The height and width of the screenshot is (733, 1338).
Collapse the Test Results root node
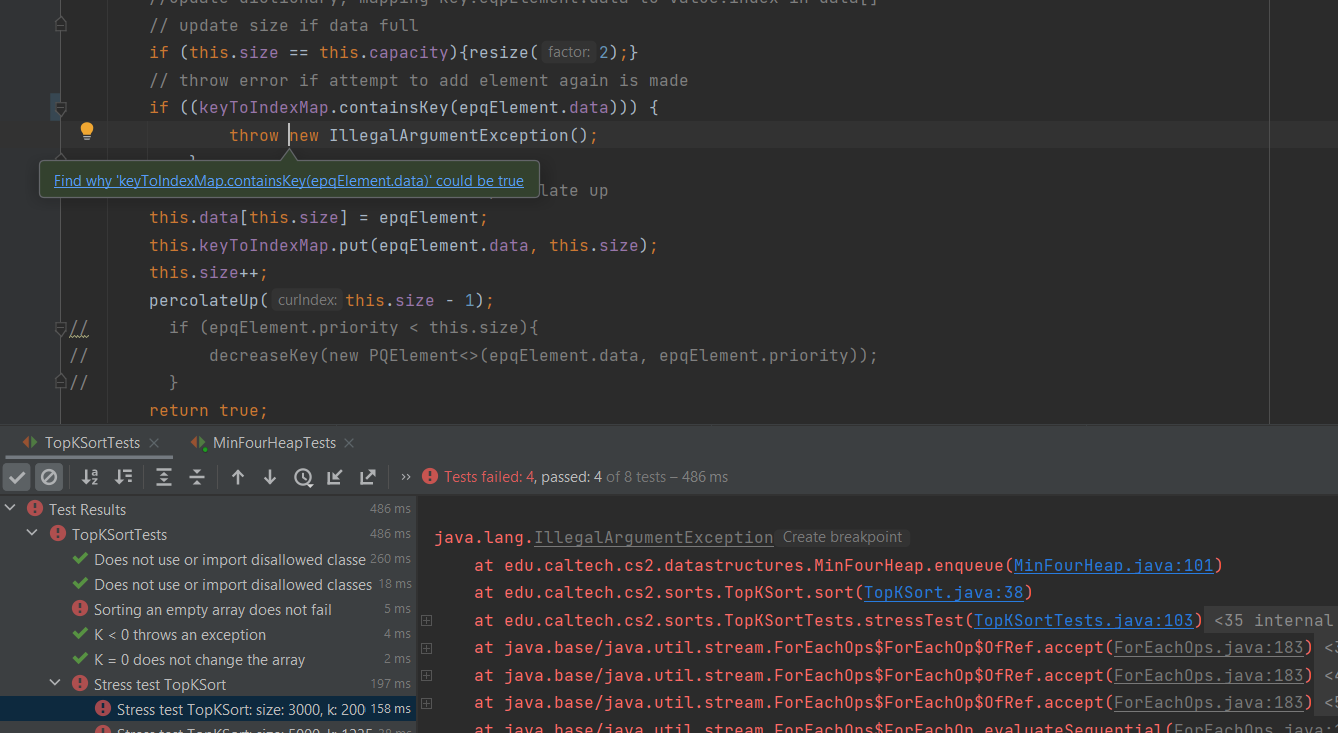[11, 509]
